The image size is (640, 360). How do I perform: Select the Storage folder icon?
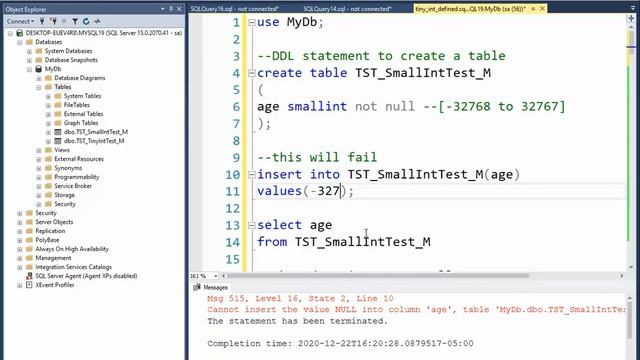click(48, 195)
